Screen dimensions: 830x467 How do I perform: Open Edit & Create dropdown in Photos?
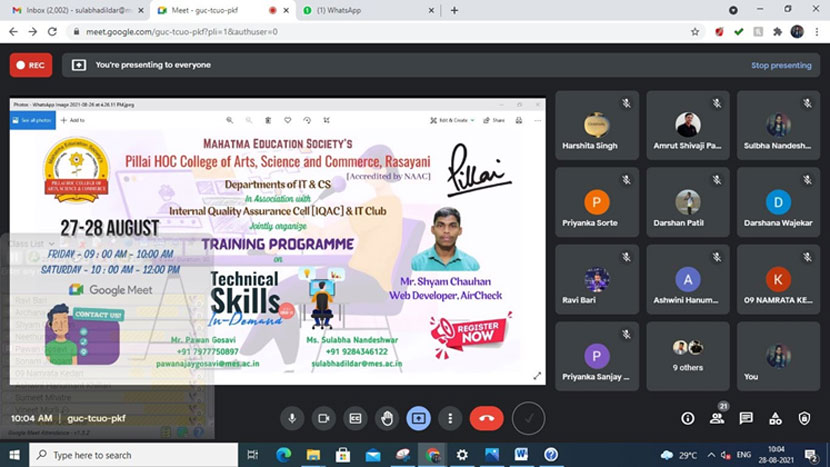(x=454, y=120)
